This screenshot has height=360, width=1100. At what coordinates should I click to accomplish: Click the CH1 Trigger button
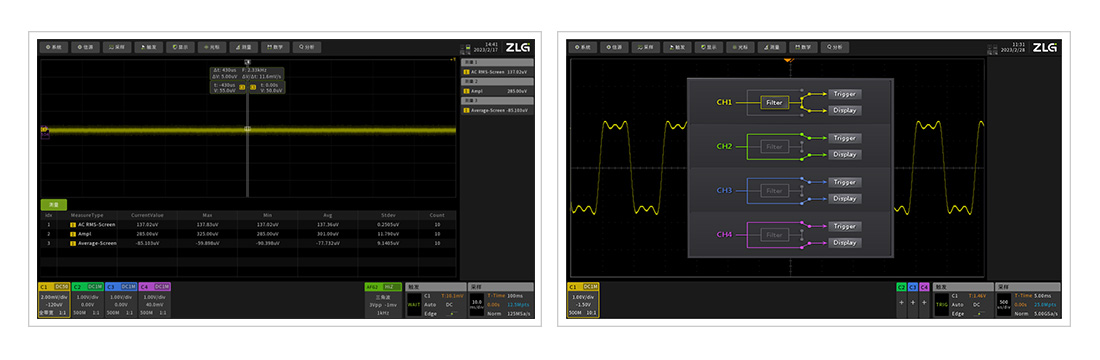point(845,94)
